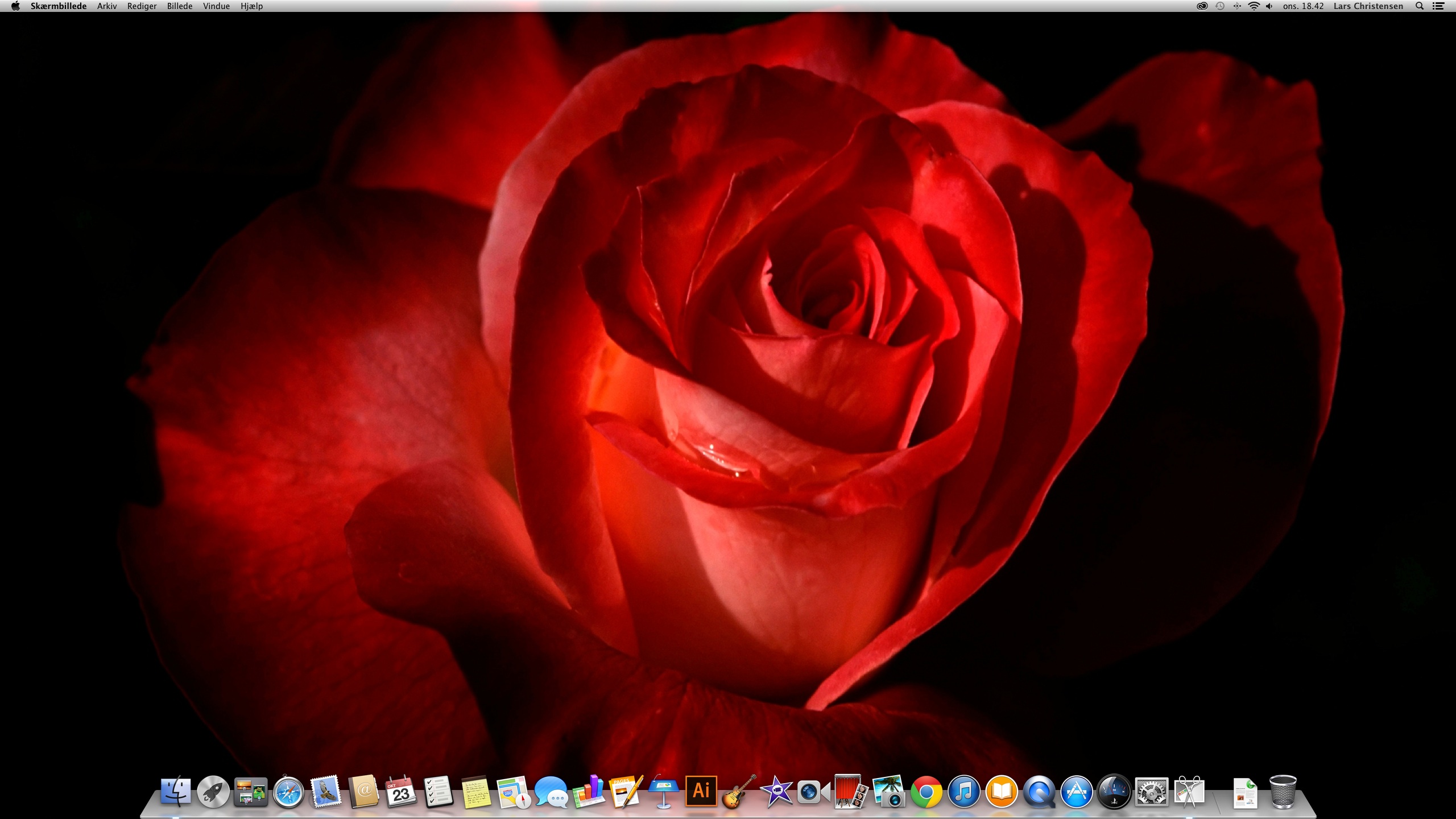
Task: Open GarageBand guitar icon
Action: 738,791
